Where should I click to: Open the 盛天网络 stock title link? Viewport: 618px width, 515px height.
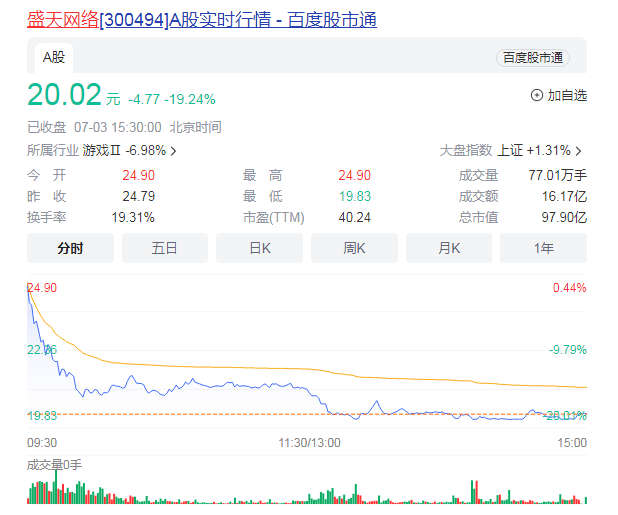(200, 20)
